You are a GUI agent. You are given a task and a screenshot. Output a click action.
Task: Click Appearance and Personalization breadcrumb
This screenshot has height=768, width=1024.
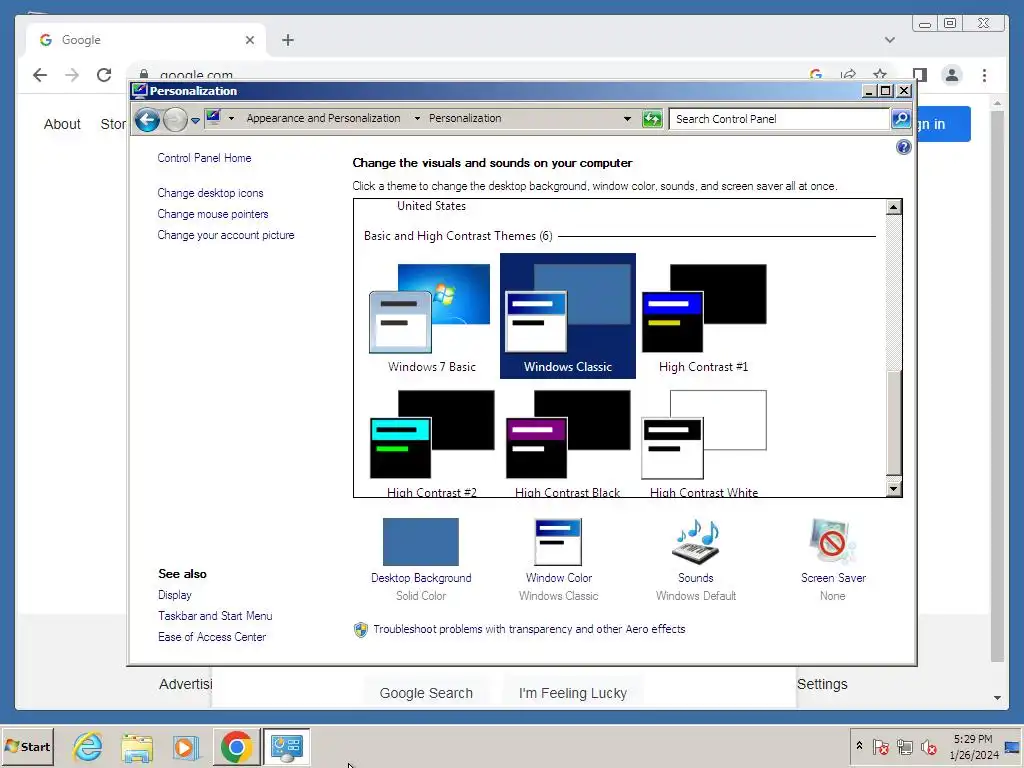tap(323, 118)
